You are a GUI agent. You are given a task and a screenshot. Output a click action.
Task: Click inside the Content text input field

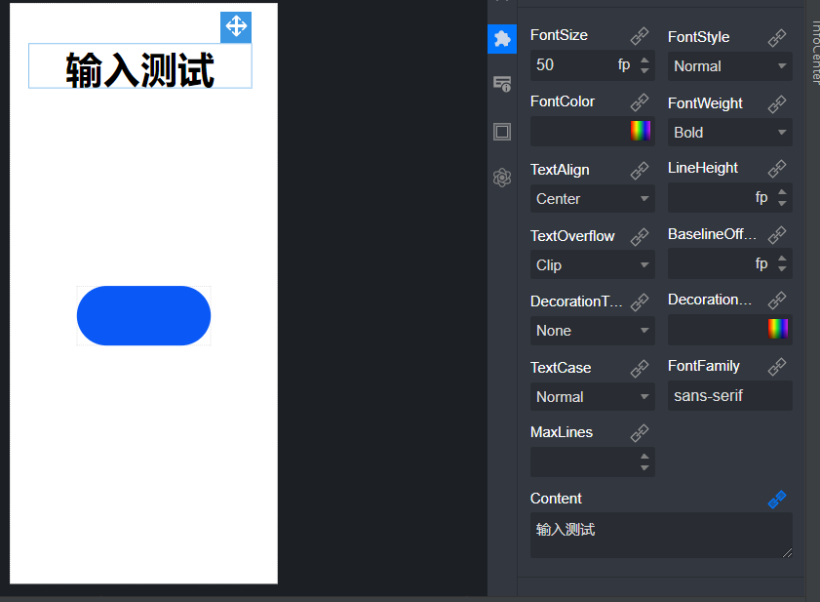click(x=660, y=535)
